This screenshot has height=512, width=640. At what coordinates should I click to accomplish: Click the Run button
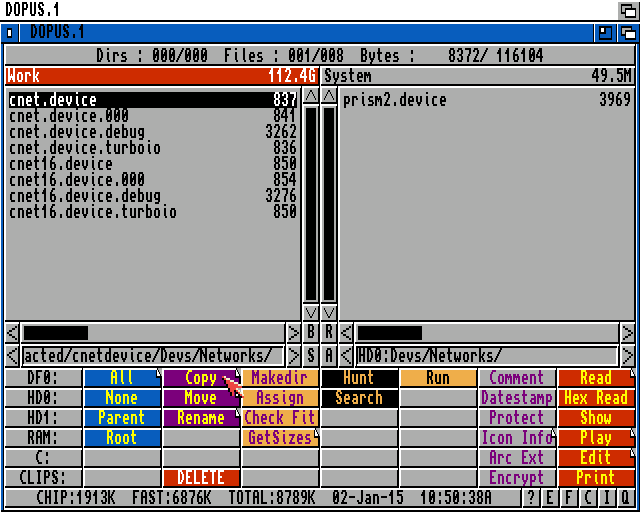point(438,378)
